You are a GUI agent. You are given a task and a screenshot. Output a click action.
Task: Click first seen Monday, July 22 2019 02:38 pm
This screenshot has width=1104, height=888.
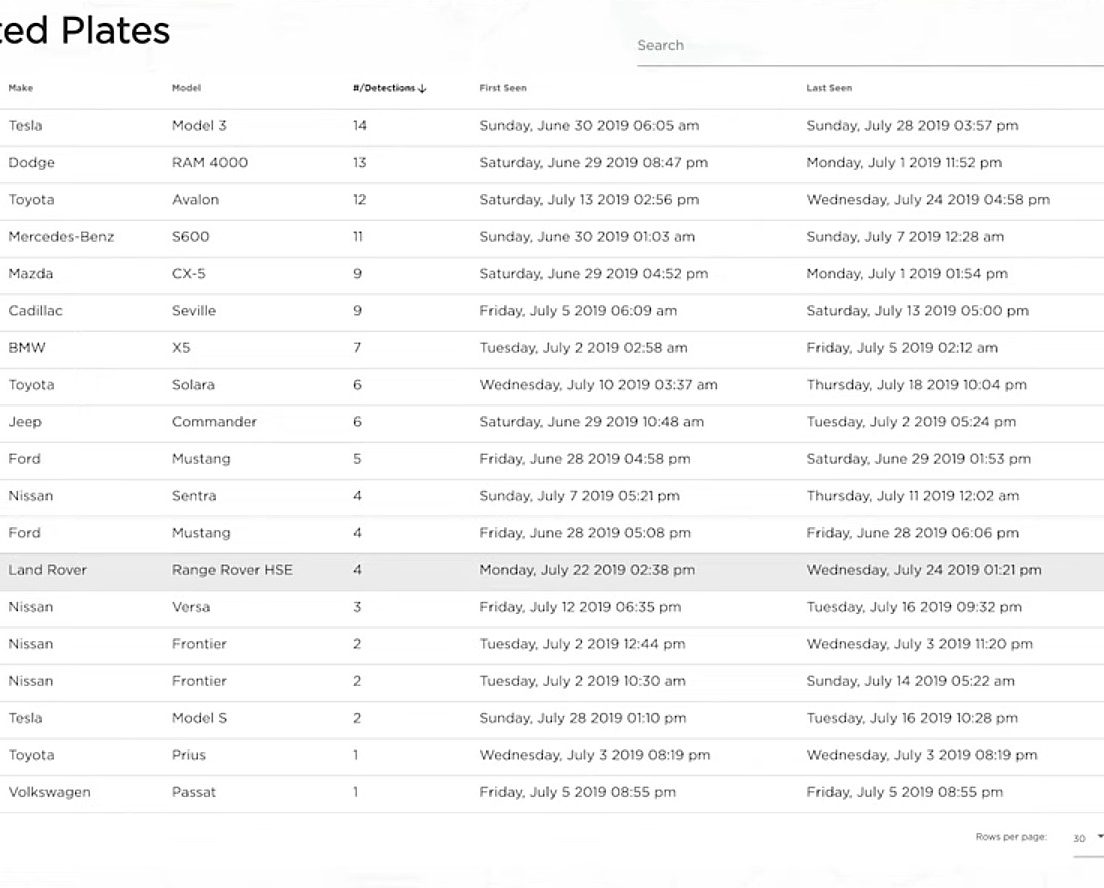coord(587,570)
